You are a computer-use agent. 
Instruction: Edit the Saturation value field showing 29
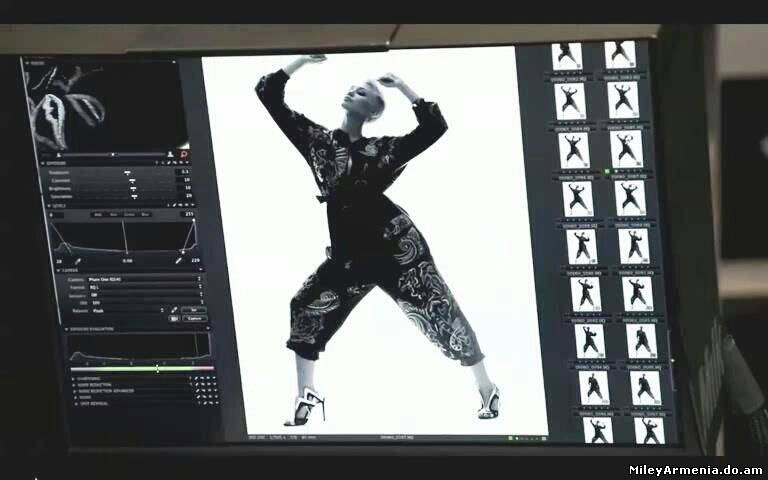[x=185, y=195]
